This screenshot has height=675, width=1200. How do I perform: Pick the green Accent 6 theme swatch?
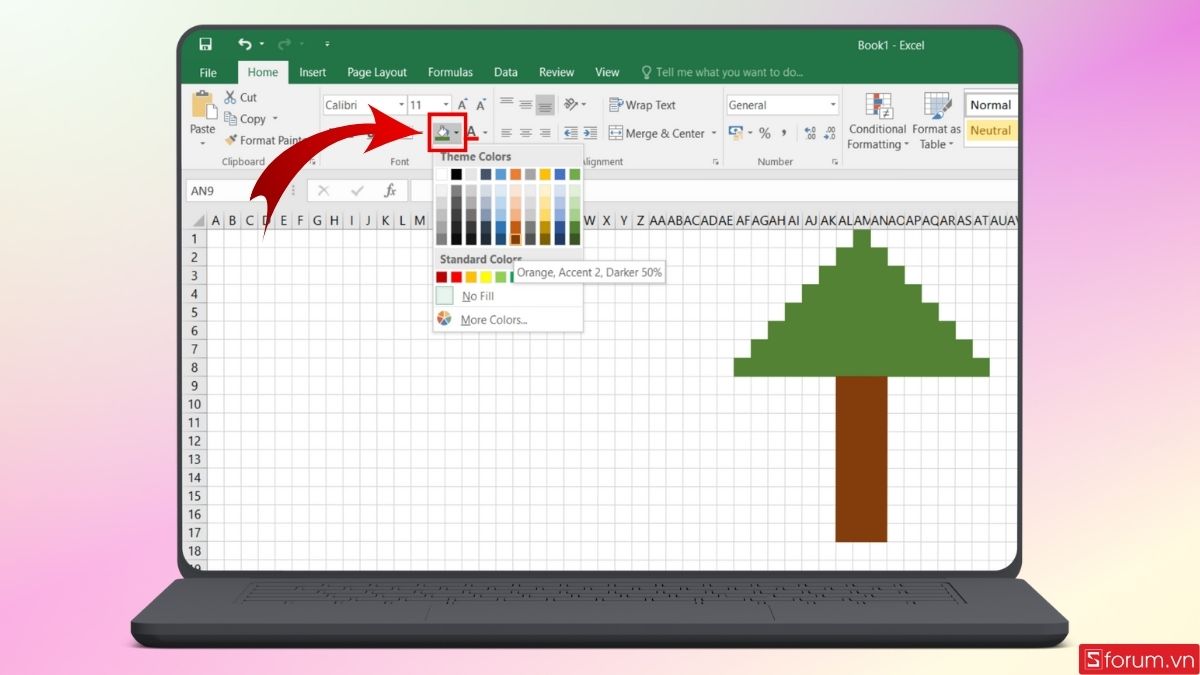click(x=574, y=174)
